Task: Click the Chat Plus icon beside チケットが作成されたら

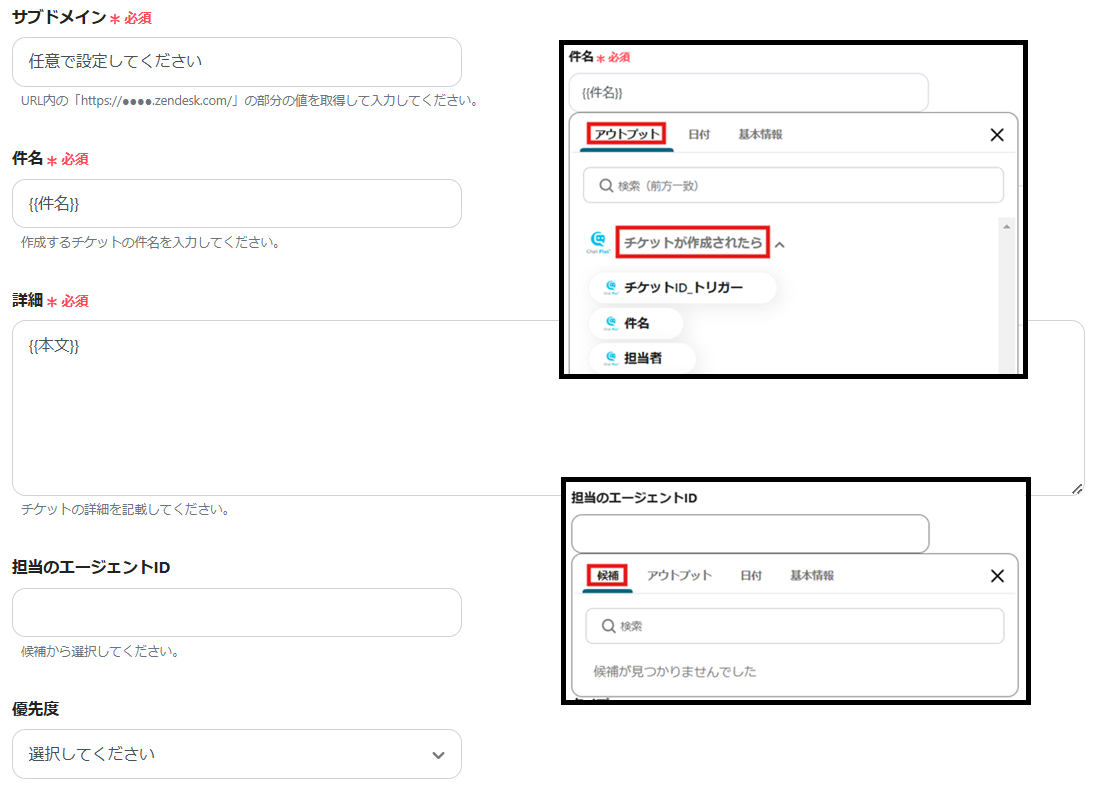Action: (598, 241)
